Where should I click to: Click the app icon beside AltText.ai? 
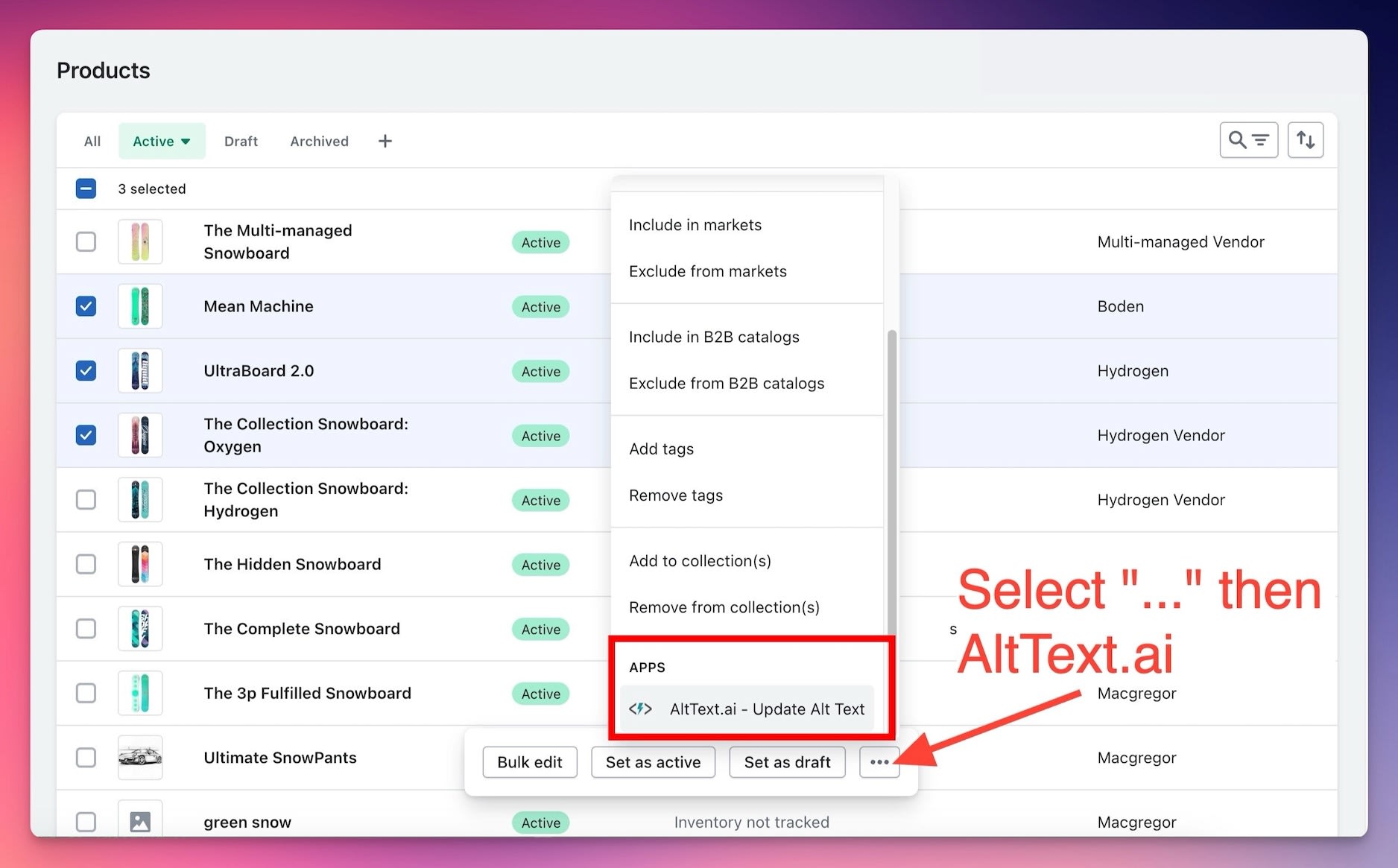[641, 709]
